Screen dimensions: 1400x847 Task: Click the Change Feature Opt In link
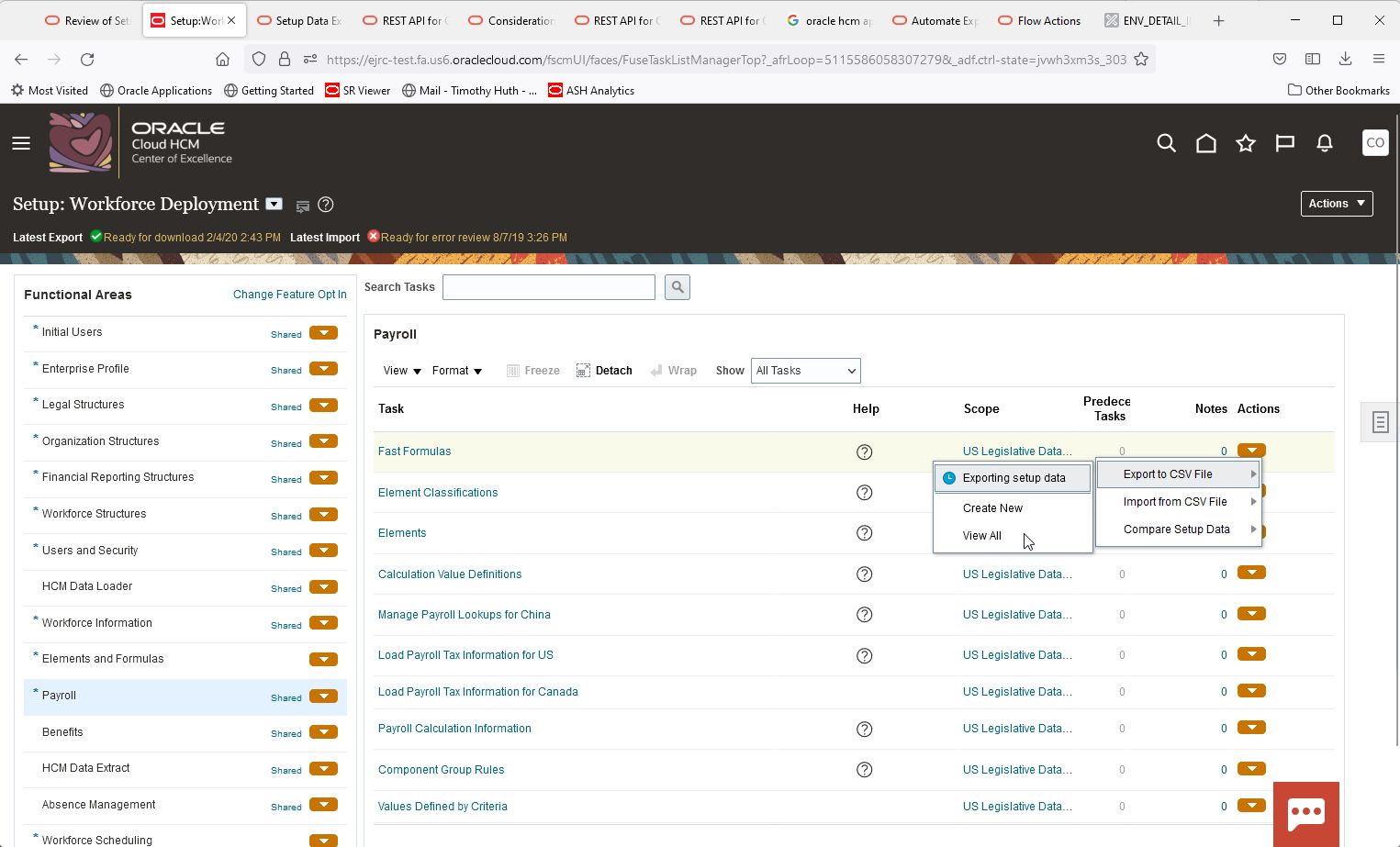(289, 295)
